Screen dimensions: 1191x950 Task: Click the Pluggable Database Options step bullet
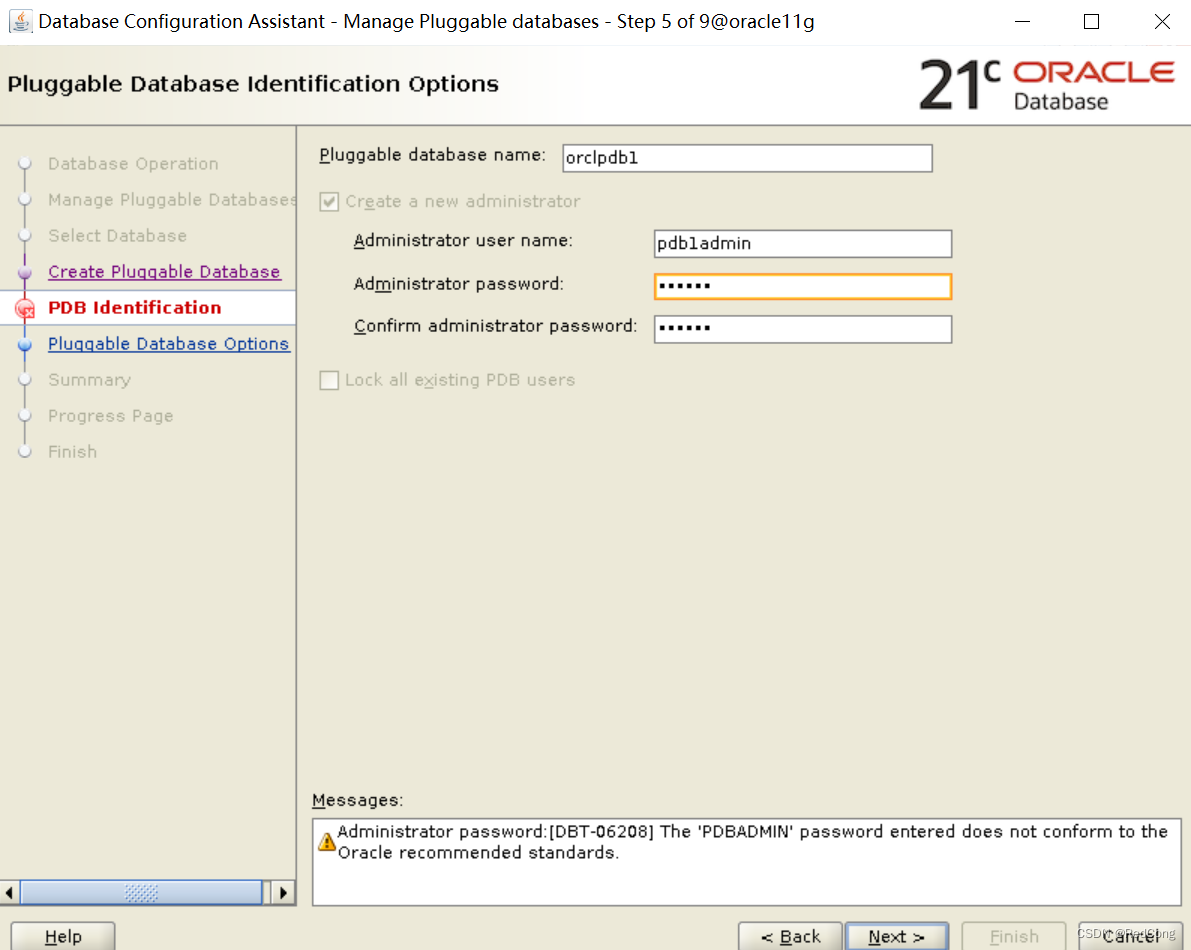(x=25, y=344)
